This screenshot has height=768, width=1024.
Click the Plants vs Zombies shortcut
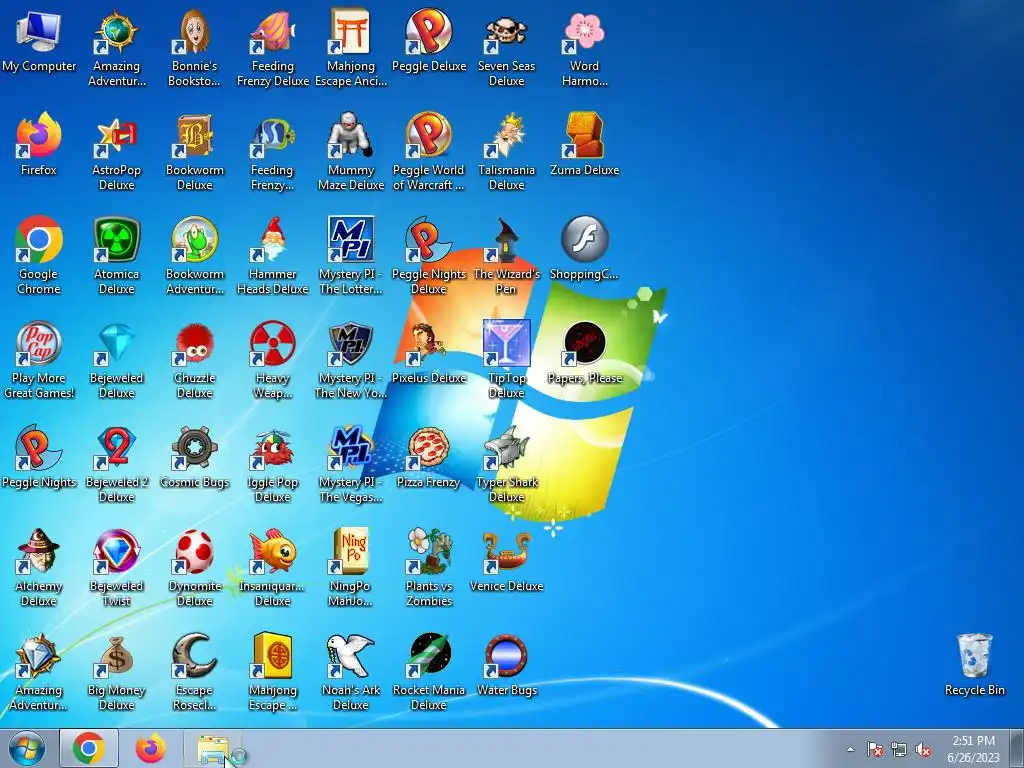coord(428,567)
